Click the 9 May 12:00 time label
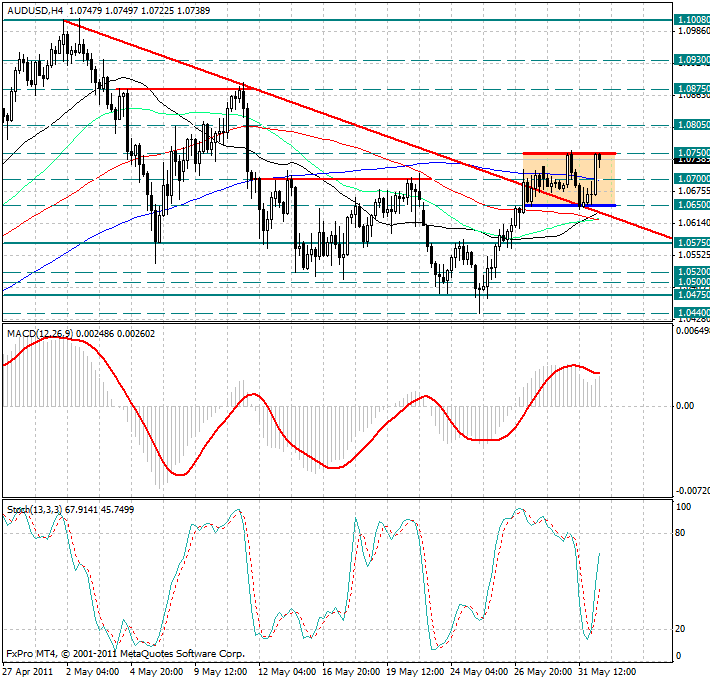The width and height of the screenshot is (710, 679). [221, 672]
